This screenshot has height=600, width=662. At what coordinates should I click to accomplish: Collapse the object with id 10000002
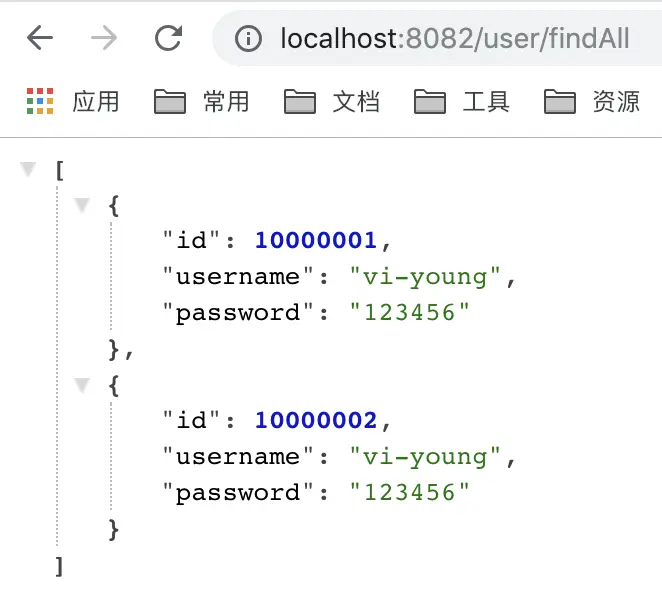[82, 385]
